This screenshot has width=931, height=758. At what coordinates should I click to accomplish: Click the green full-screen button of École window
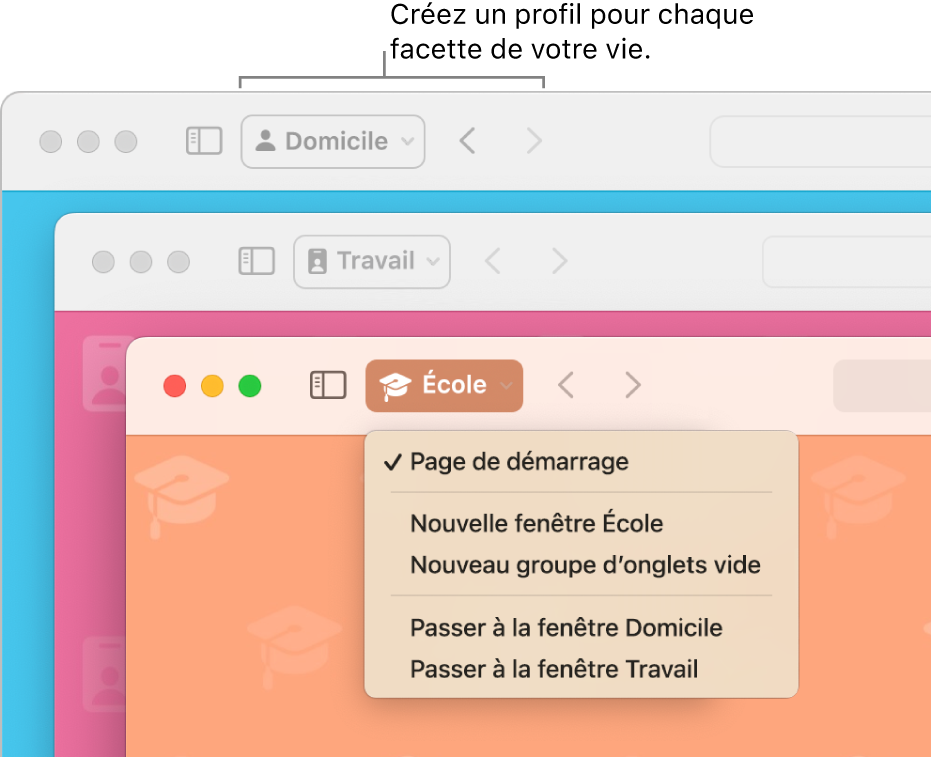tap(249, 385)
